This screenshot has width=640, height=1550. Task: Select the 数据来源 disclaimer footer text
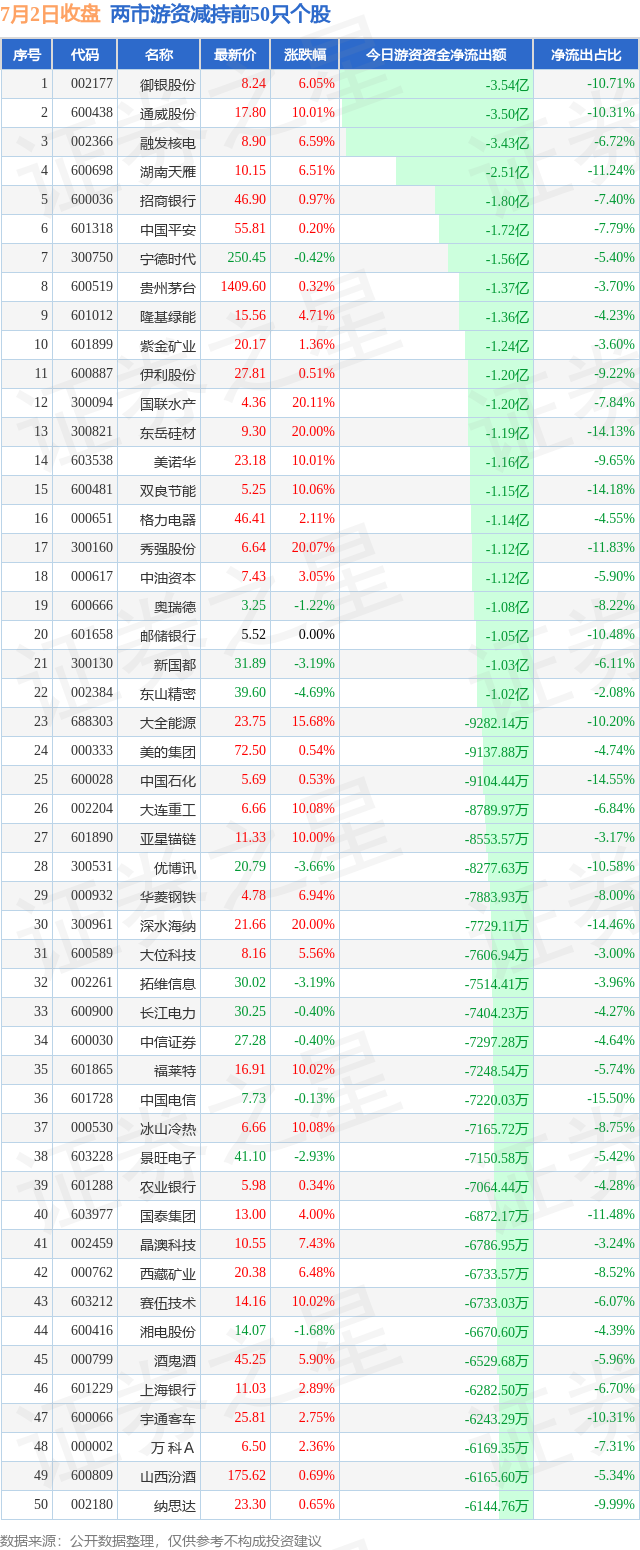tap(161, 1541)
